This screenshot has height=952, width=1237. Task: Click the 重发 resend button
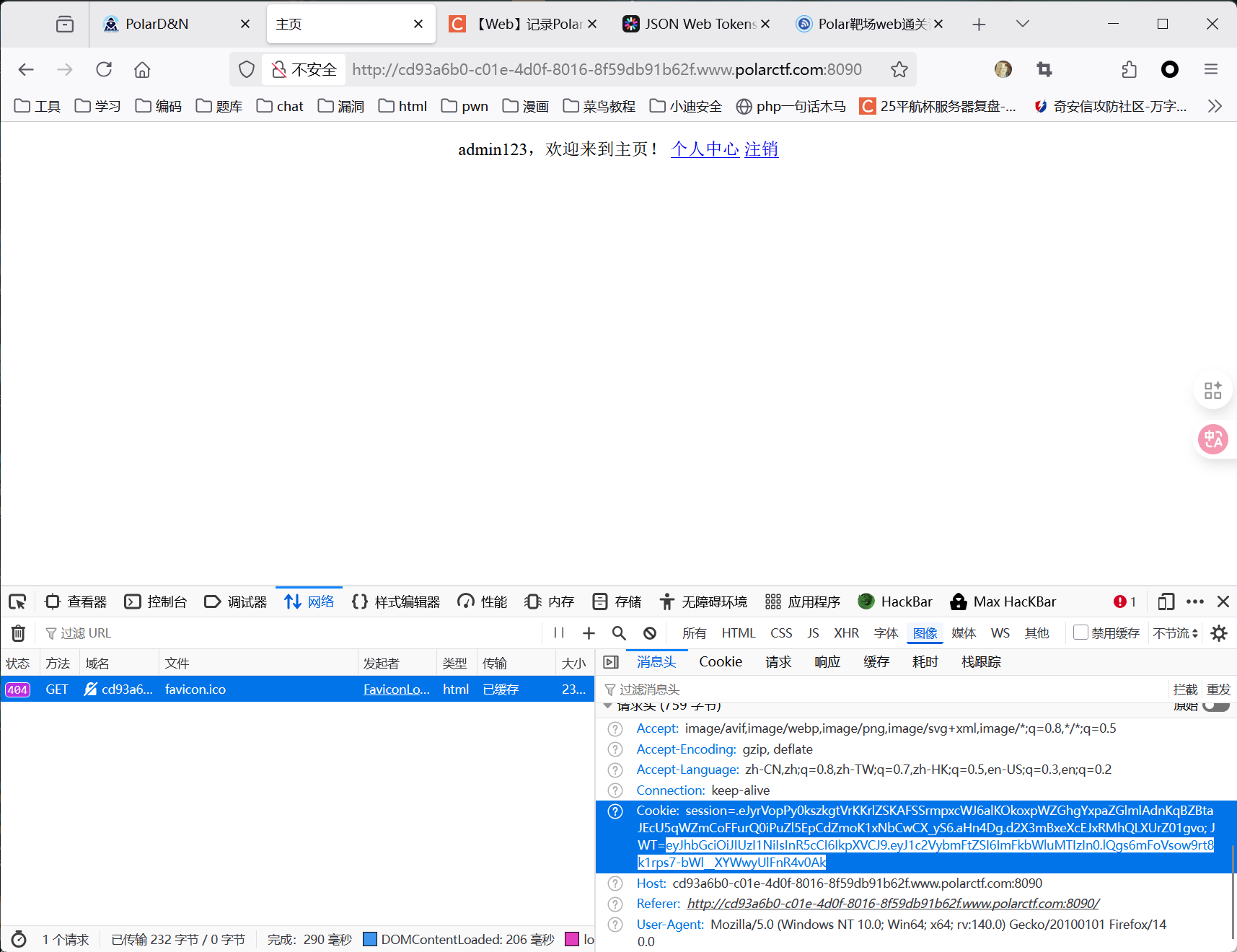[x=1219, y=689]
